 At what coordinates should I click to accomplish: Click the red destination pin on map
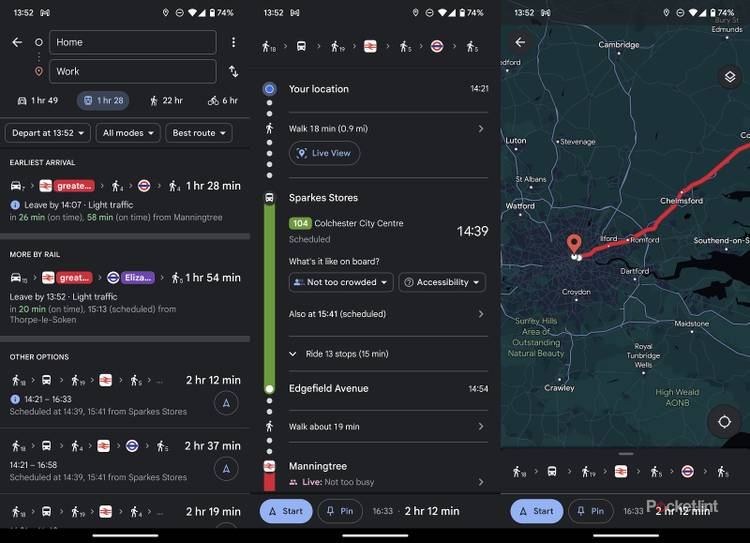click(574, 243)
